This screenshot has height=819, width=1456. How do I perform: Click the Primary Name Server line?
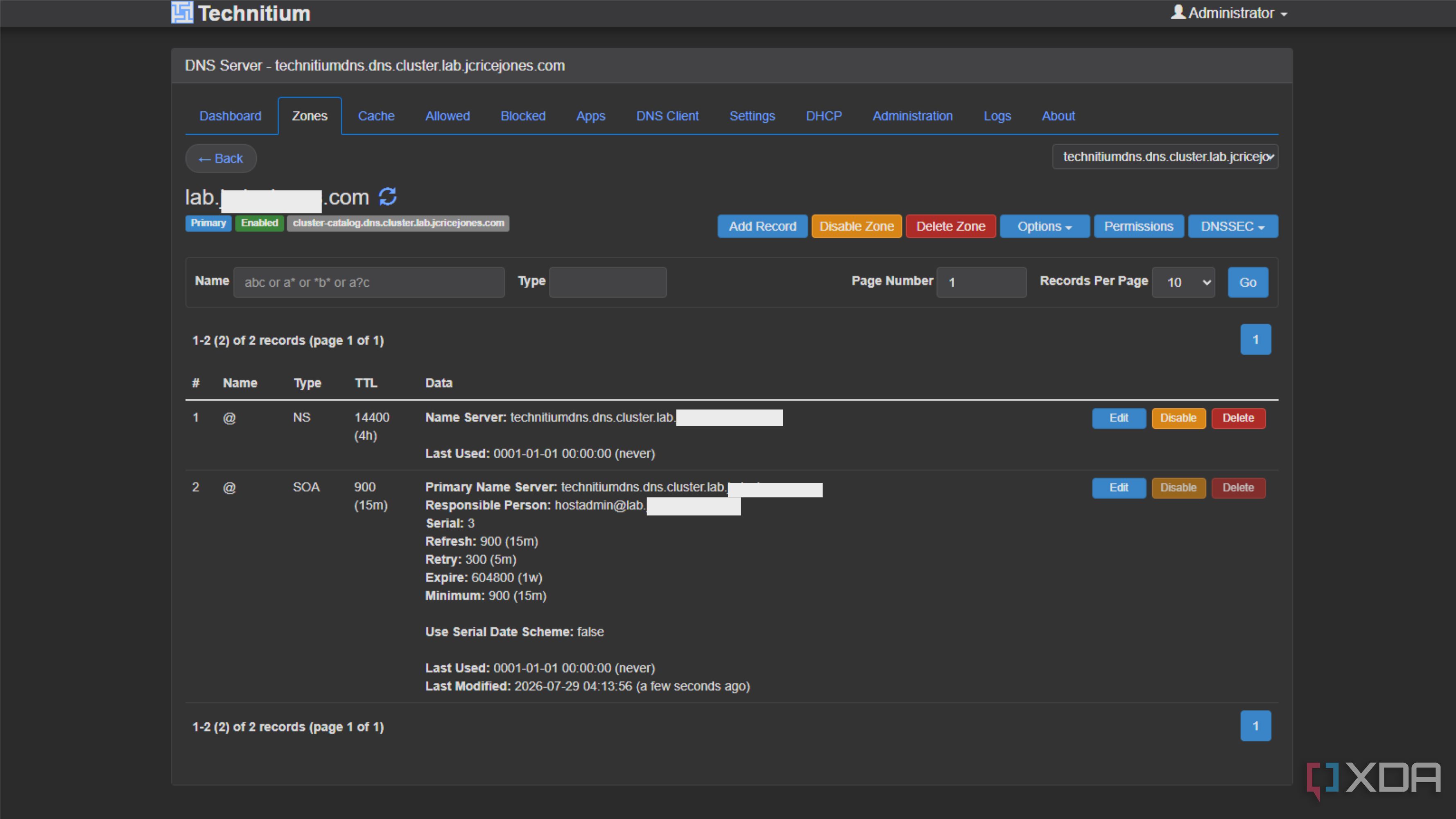pyautogui.click(x=624, y=487)
